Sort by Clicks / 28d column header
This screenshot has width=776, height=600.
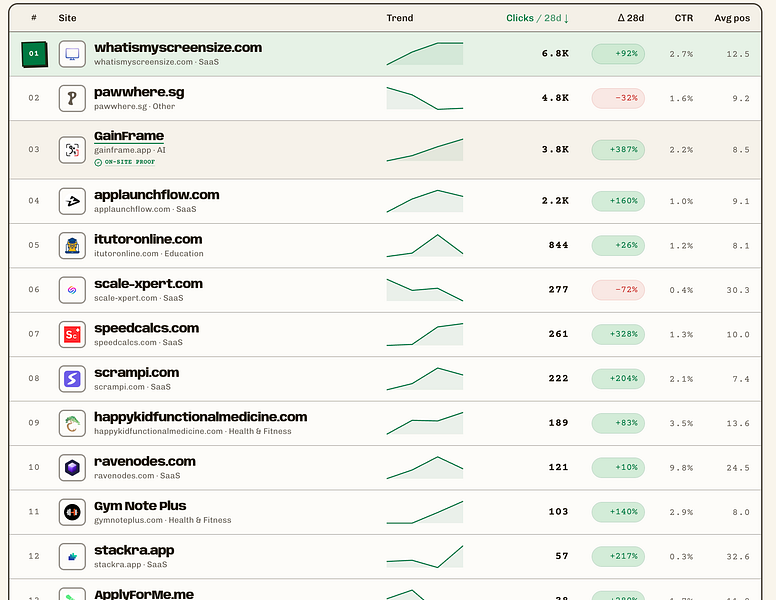[537, 18]
